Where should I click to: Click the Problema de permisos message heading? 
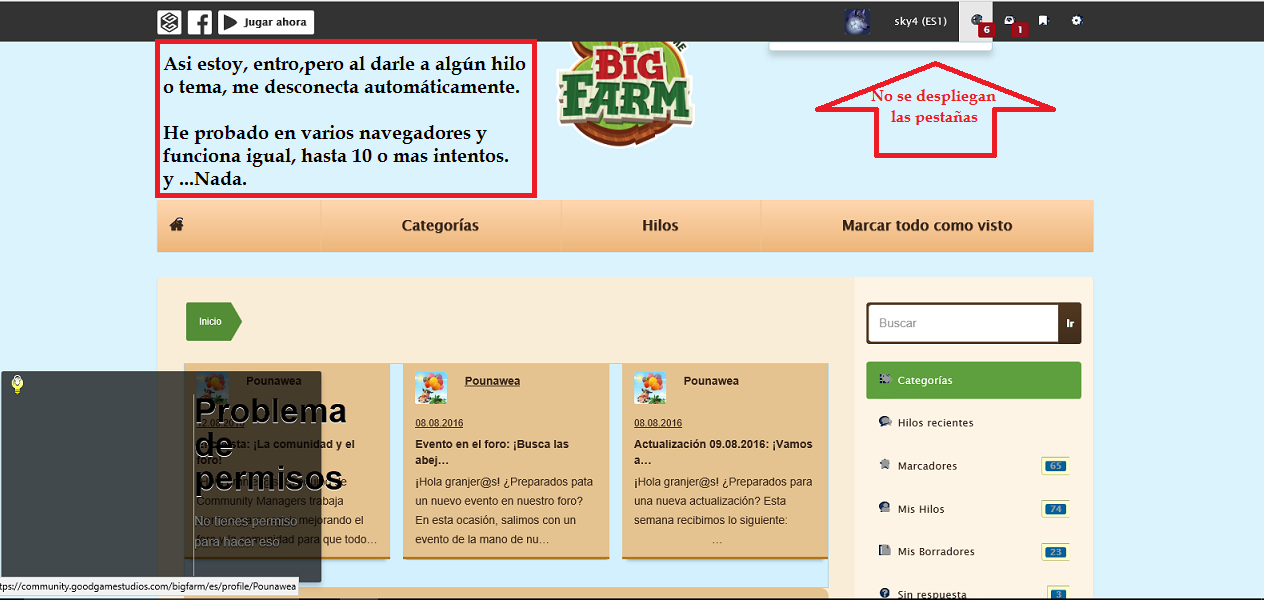[x=270, y=444]
